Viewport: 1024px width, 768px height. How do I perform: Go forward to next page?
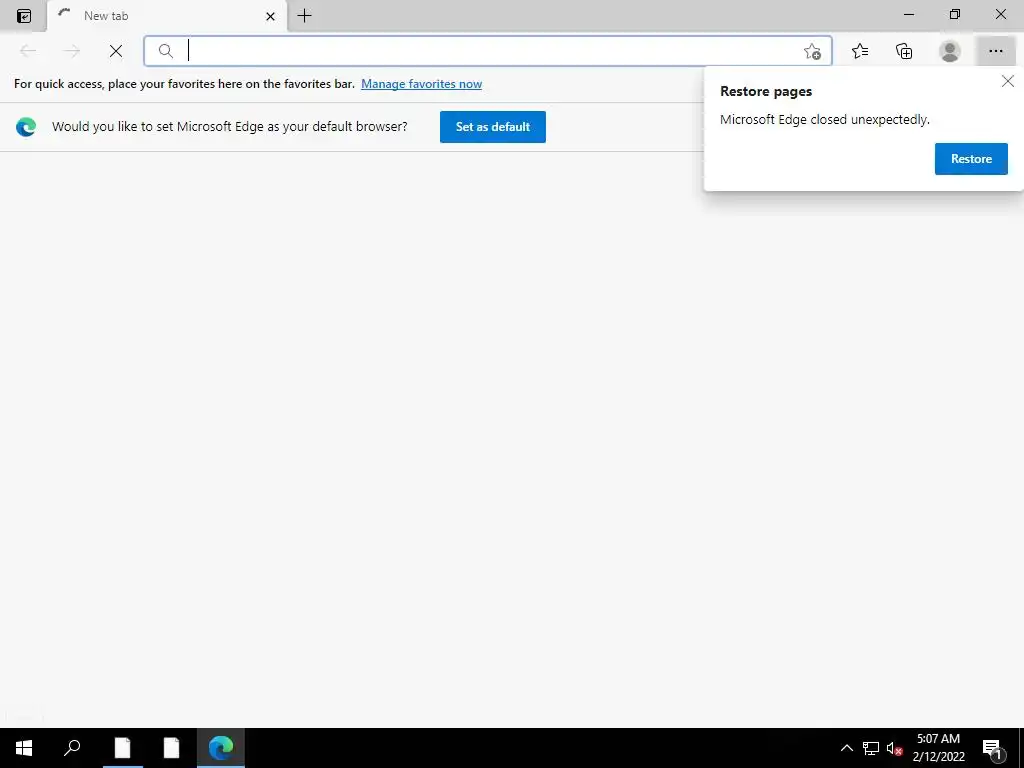tap(72, 51)
